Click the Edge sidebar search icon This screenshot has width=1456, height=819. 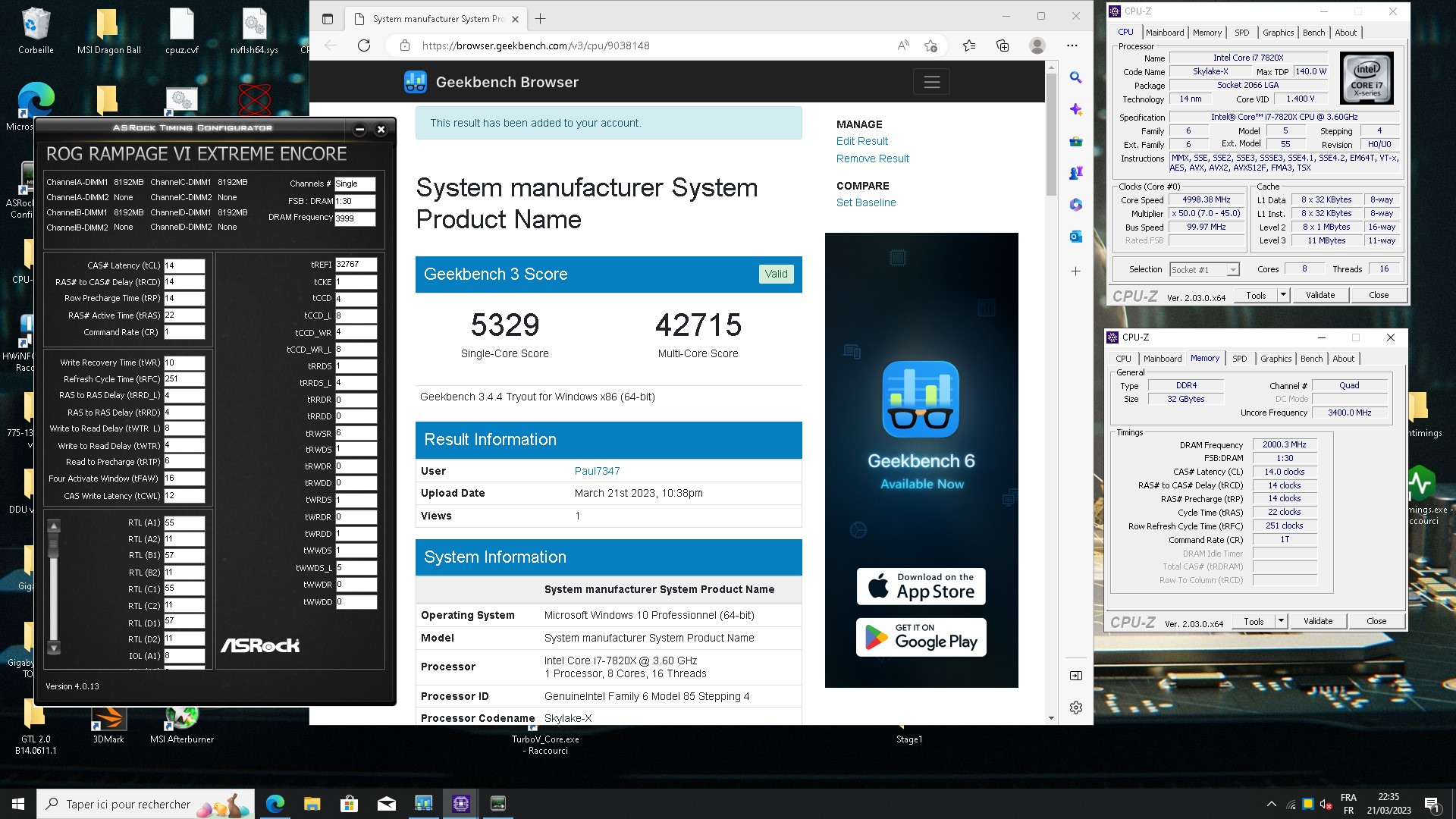click(1075, 77)
